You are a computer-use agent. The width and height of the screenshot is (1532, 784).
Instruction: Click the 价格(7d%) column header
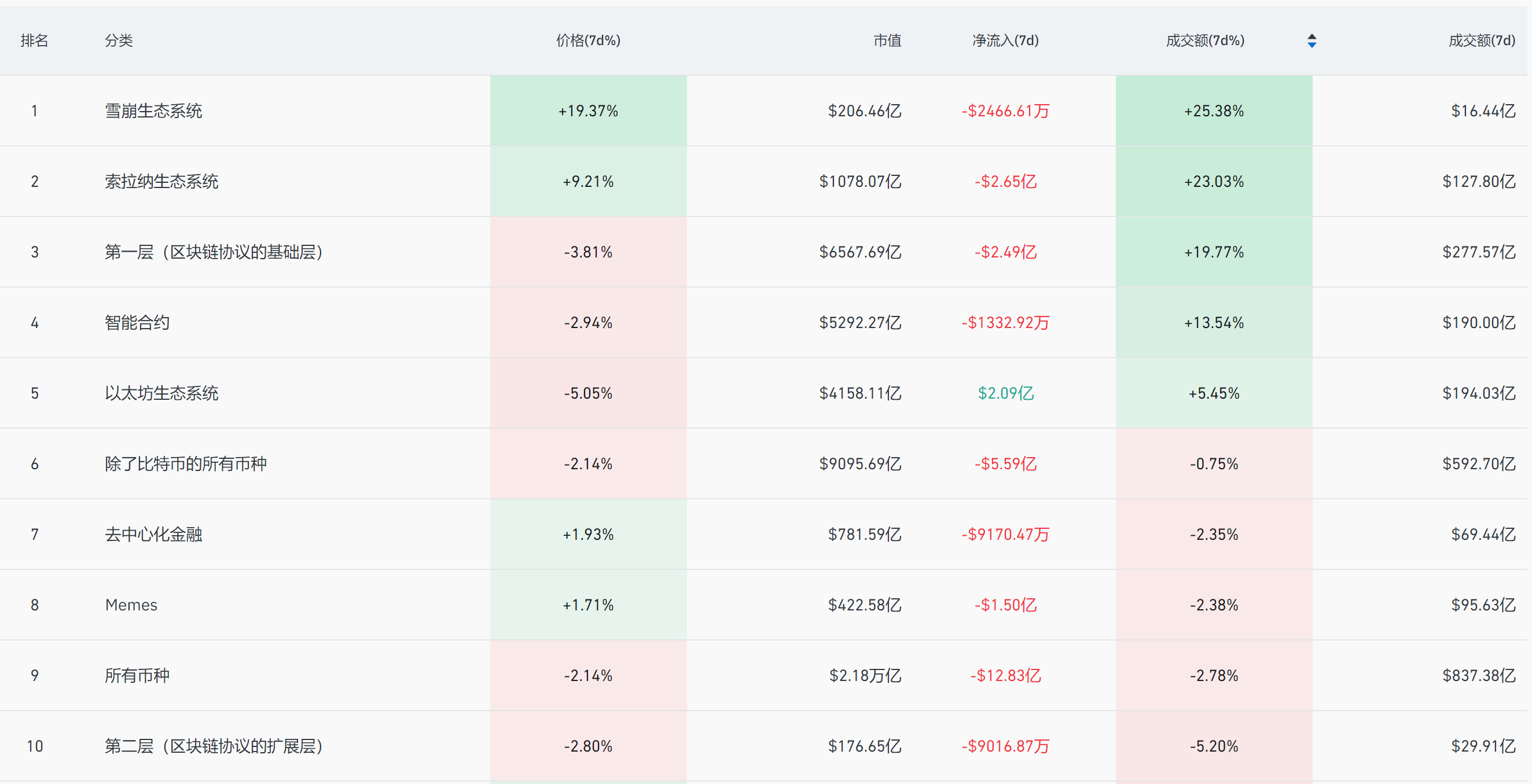588,41
